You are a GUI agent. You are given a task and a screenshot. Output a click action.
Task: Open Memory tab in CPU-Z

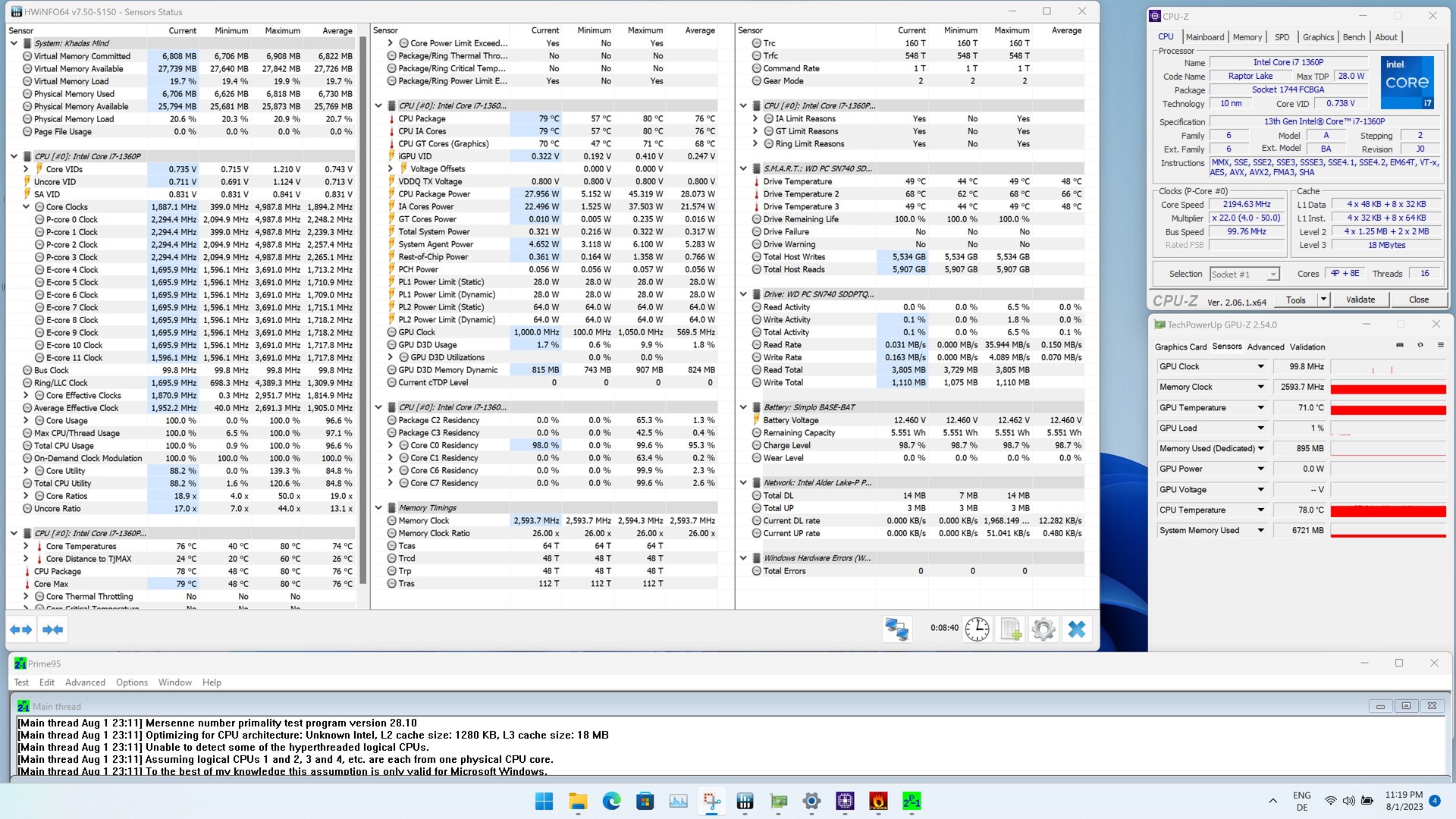tap(1247, 37)
